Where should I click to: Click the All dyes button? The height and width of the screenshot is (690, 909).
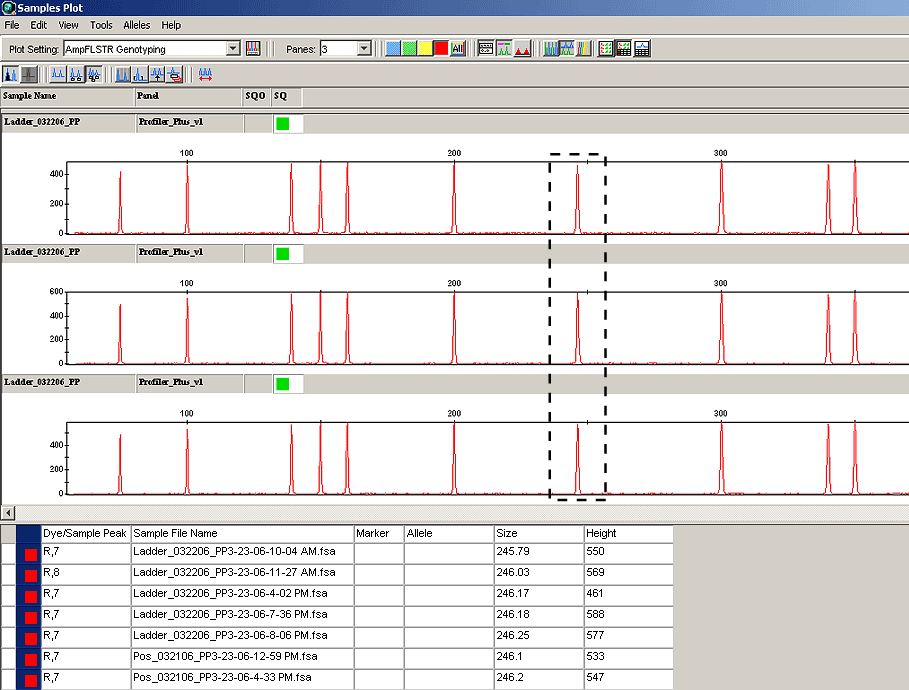(x=457, y=49)
